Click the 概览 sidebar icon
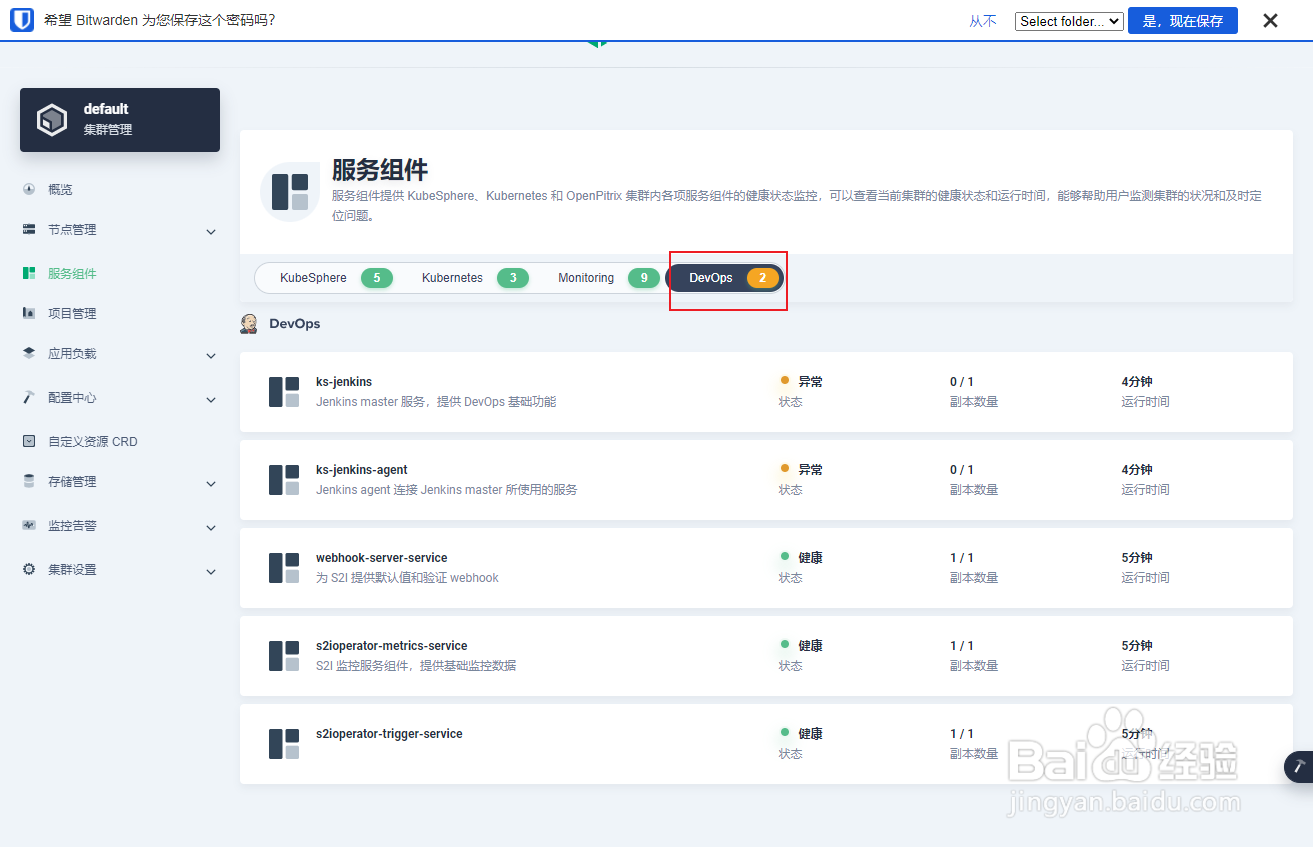The height and width of the screenshot is (847, 1313). pos(29,189)
